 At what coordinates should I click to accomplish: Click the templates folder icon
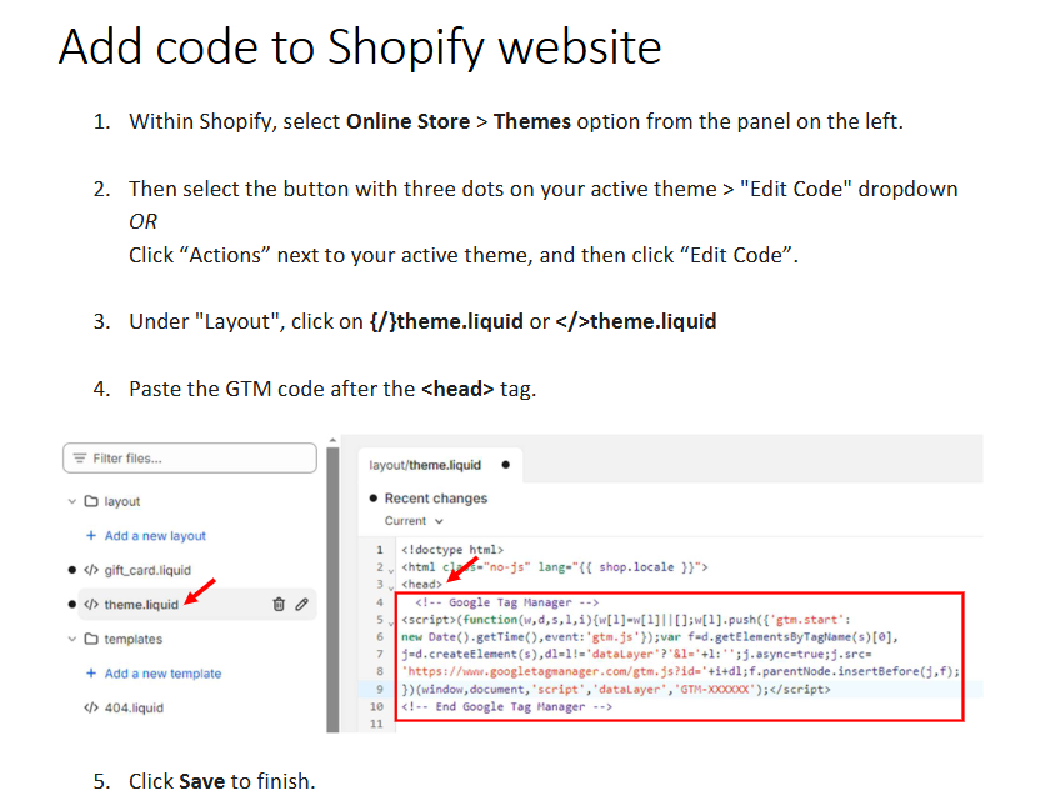coord(91,639)
